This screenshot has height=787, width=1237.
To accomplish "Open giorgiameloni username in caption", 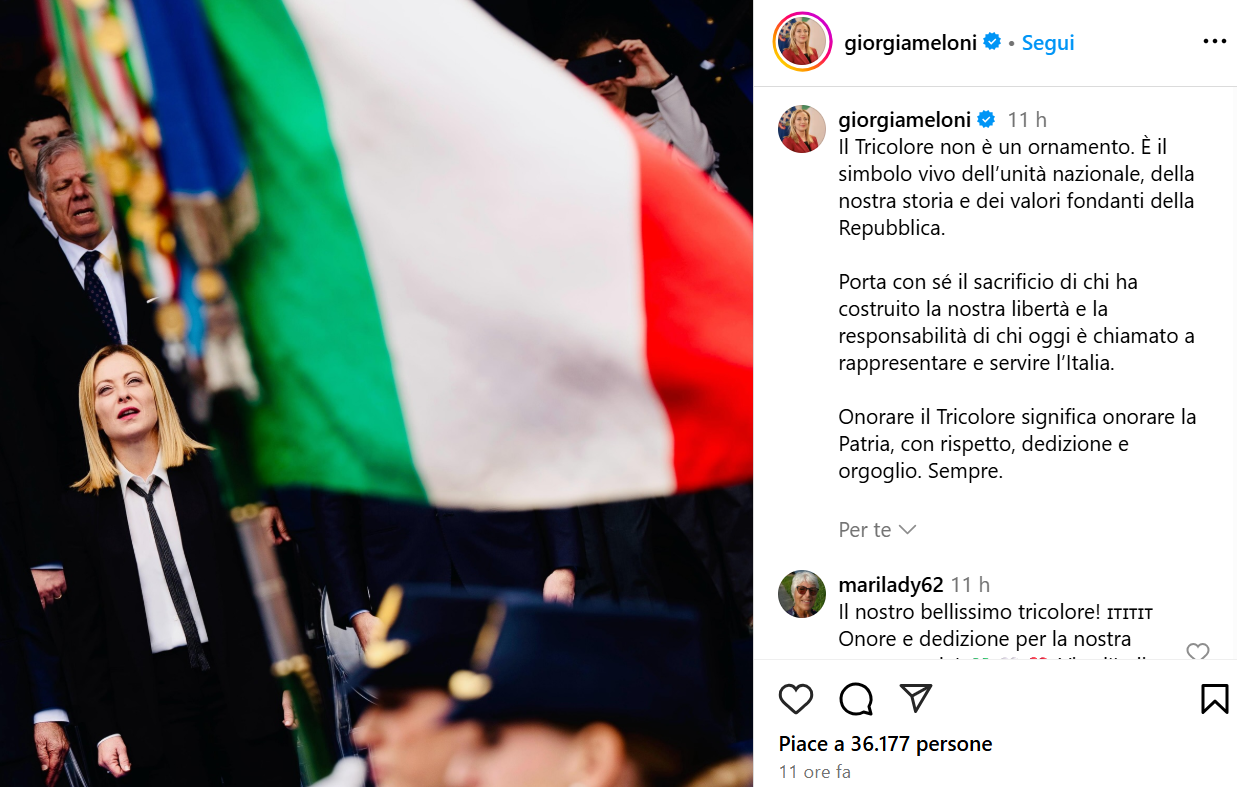I will click(905, 120).
